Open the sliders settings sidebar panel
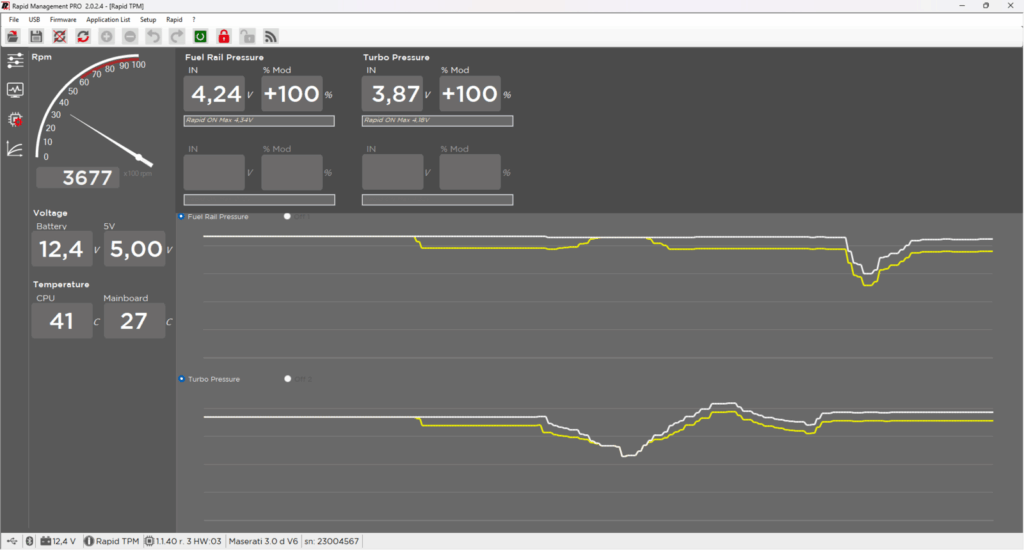 coord(15,61)
